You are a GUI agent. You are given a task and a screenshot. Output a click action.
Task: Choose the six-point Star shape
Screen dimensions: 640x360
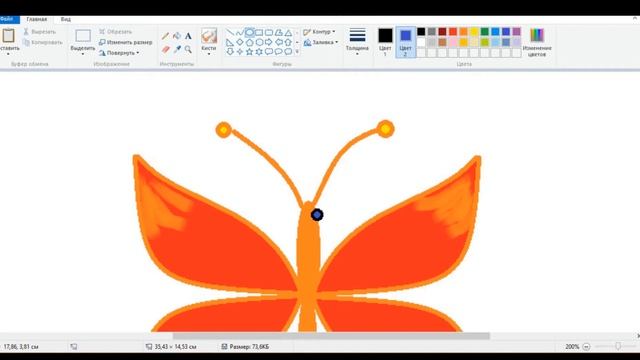pos(259,51)
